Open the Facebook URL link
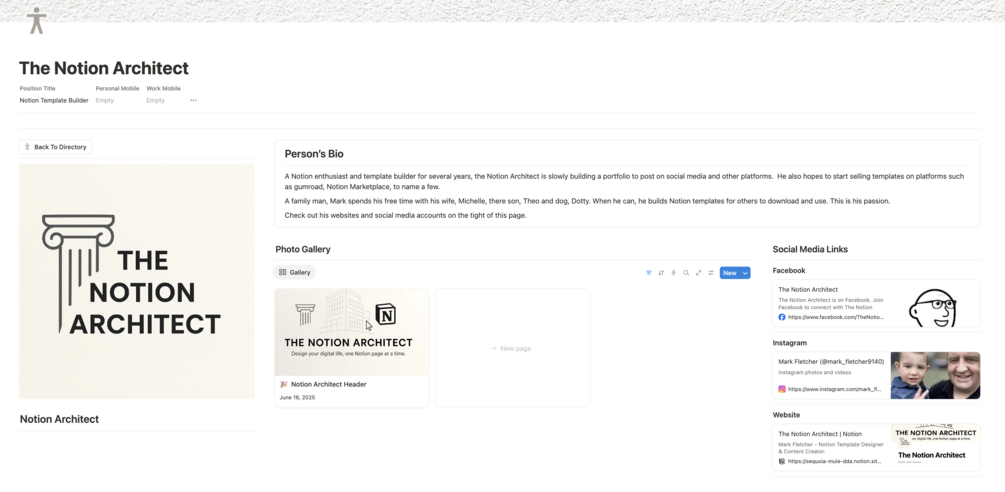 (835, 317)
